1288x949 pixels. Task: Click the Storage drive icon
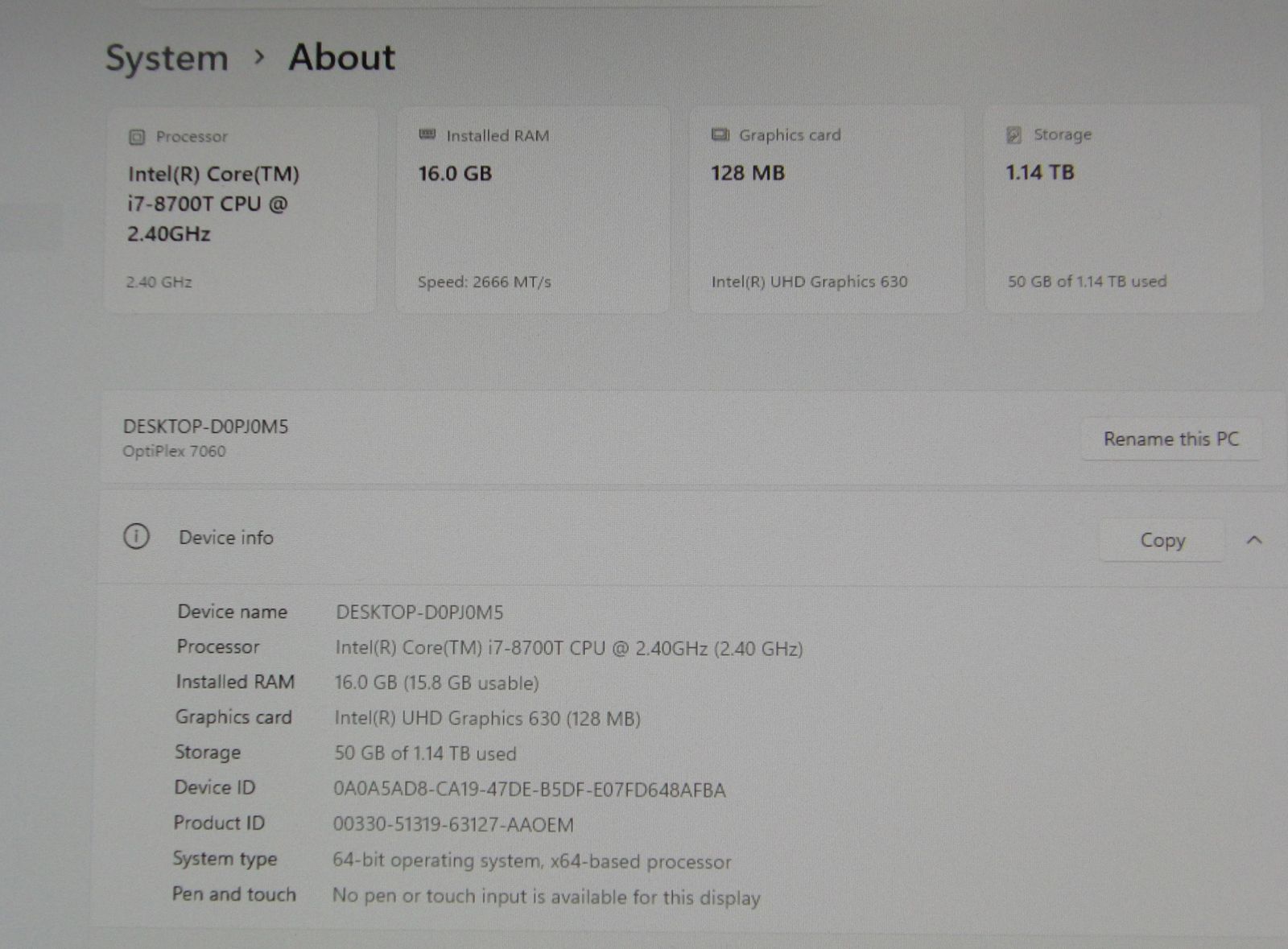tap(1014, 134)
